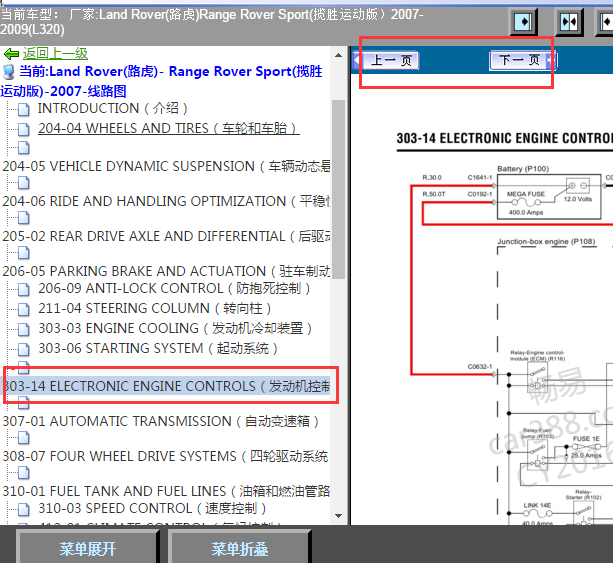
Task: Select 206-05 PARKING BRAKE AND ACTUATION
Action: [x=166, y=271]
